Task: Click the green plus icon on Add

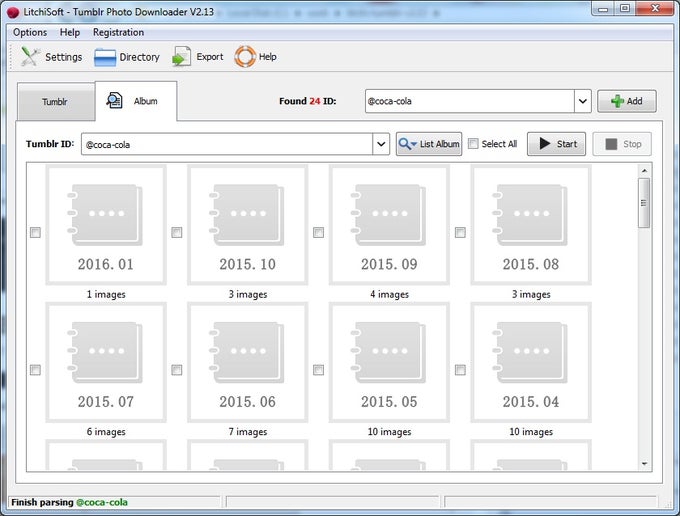Action: (x=617, y=101)
